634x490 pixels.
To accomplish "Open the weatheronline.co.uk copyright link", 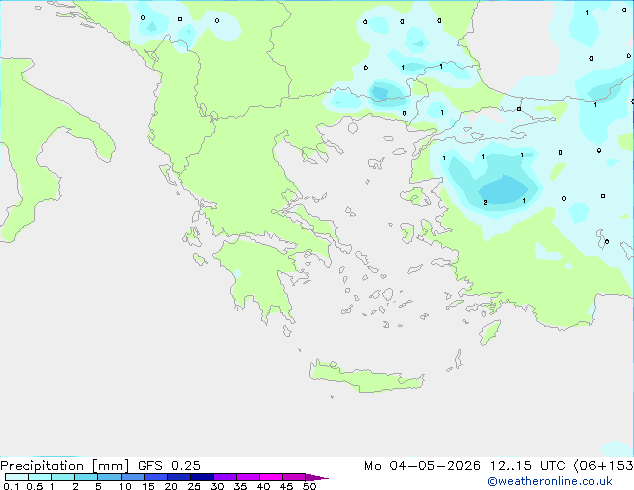I will tap(550, 481).
